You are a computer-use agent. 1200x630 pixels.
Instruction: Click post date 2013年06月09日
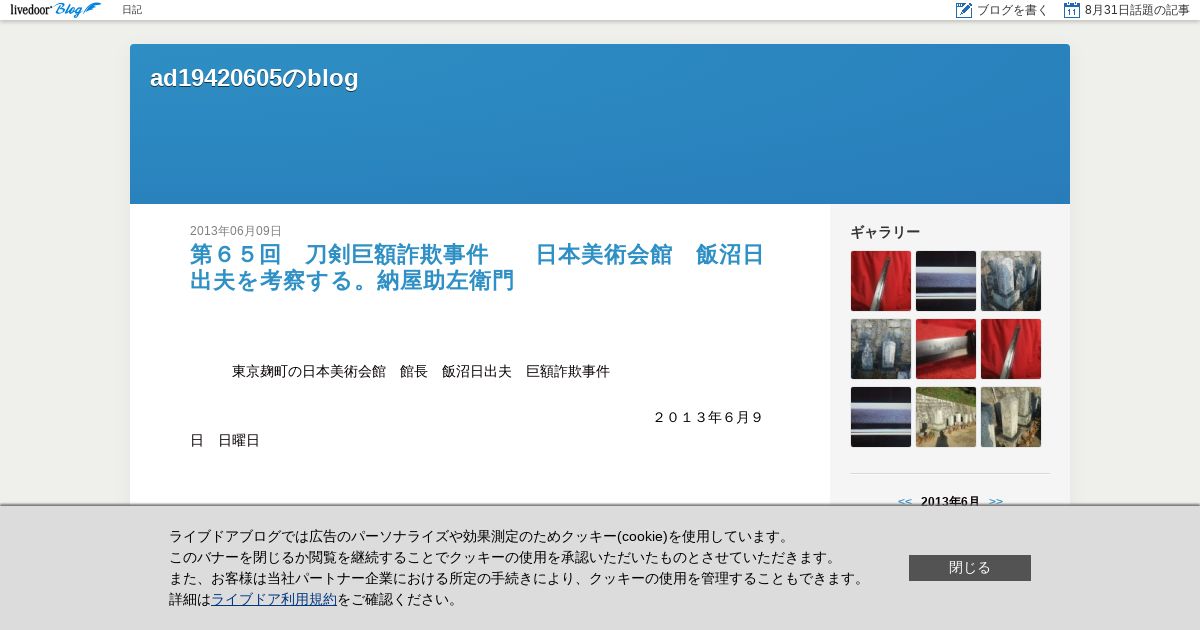pyautogui.click(x=236, y=231)
